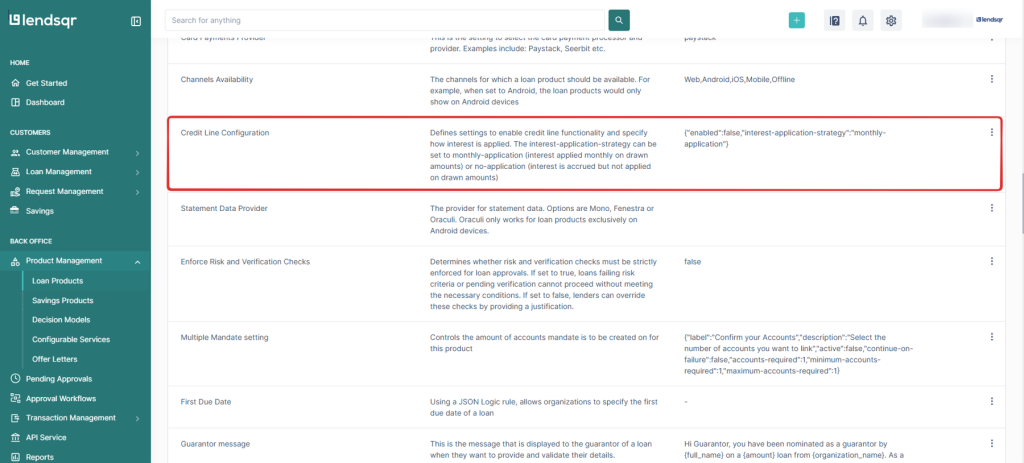Screen dimensions: 1024x463
Task: Go to Dashboard page
Action: click(x=45, y=102)
